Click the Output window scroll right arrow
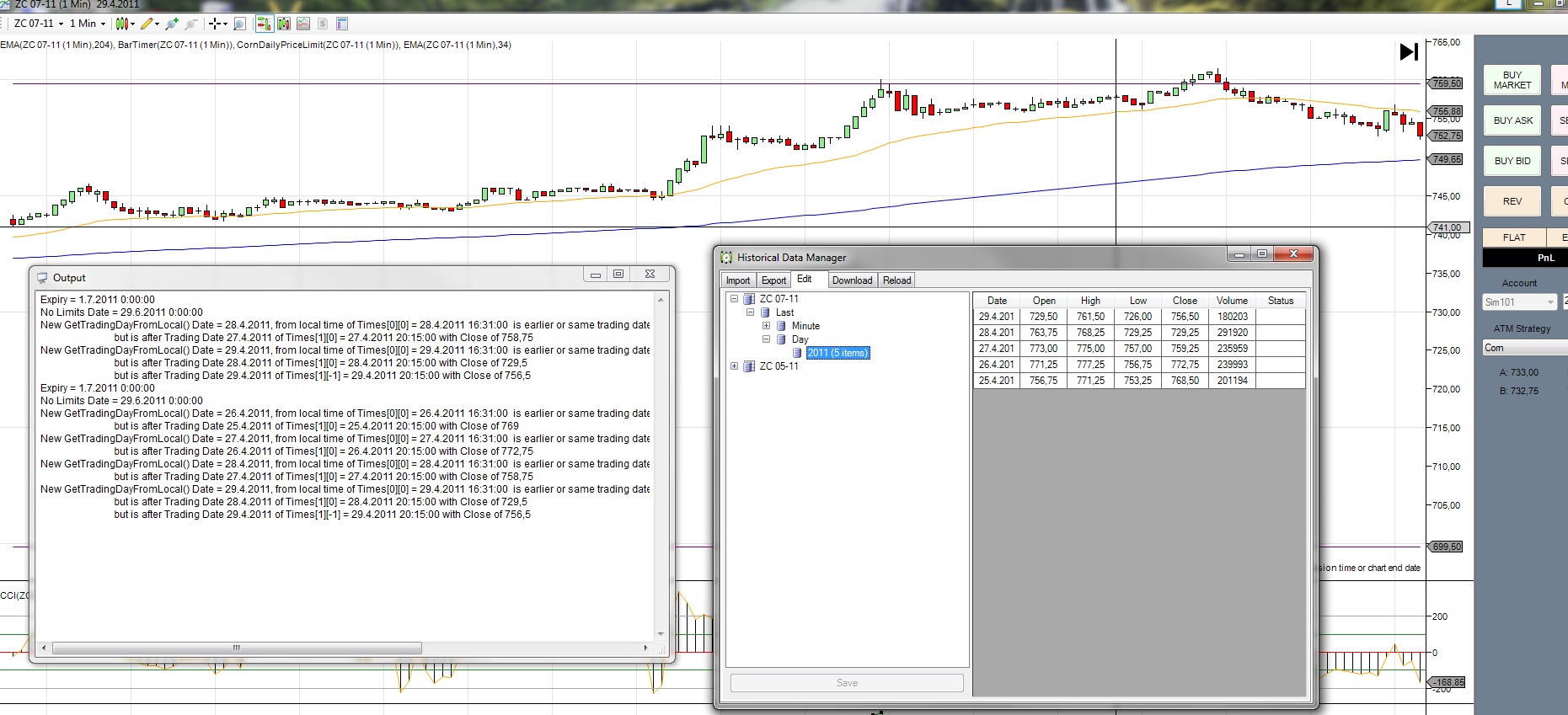Viewport: 1568px width, 715px height. click(646, 648)
